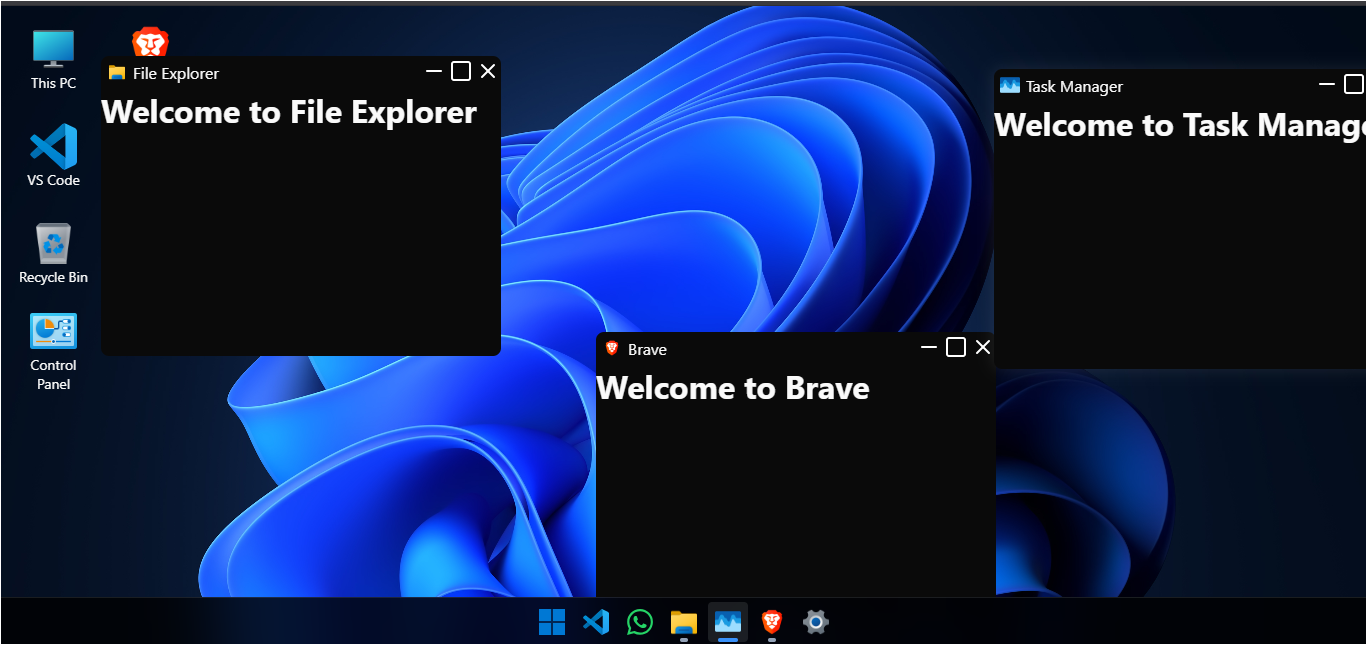Open the VS Code desktop shortcut
This screenshot has height=645, width=1367.
(53, 146)
